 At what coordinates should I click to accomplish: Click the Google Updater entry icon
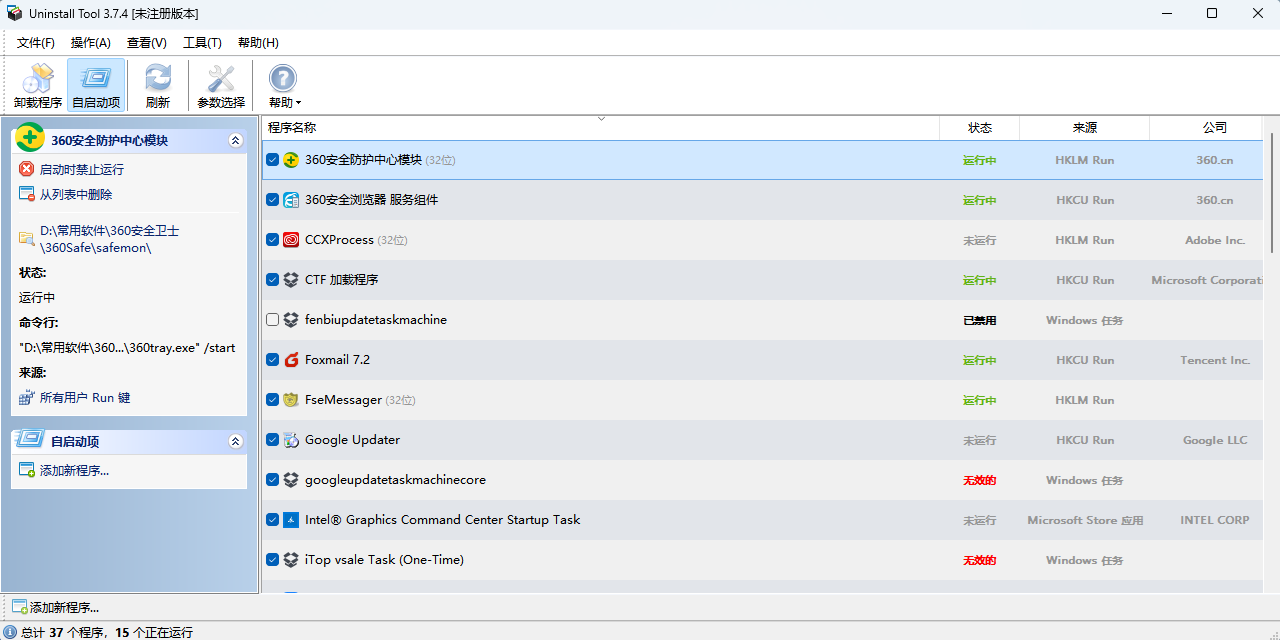point(291,440)
